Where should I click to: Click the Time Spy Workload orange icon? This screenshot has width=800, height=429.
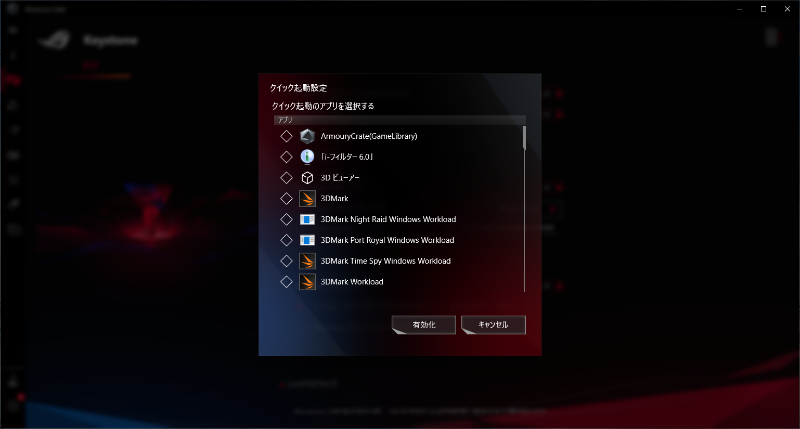click(307, 261)
